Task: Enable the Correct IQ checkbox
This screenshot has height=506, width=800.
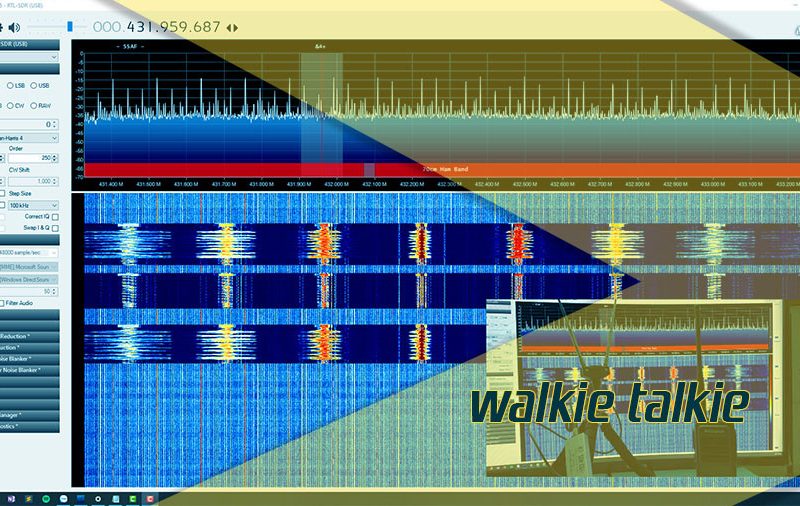Action: [55, 217]
